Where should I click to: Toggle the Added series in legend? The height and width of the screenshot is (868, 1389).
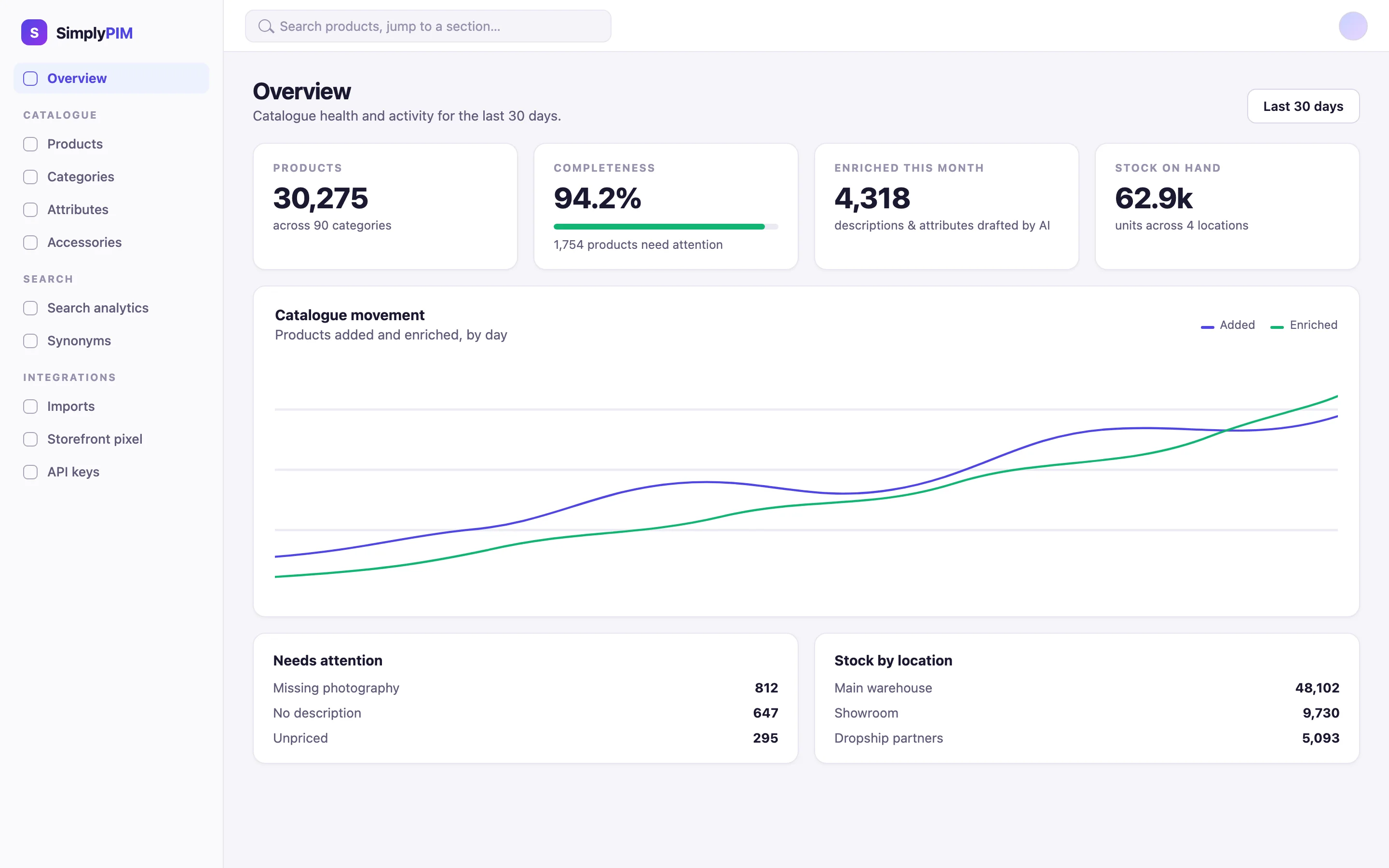tap(1228, 325)
